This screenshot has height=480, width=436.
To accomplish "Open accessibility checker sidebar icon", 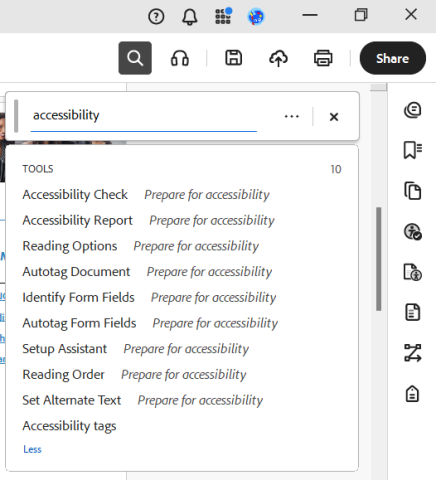I will (x=413, y=231).
